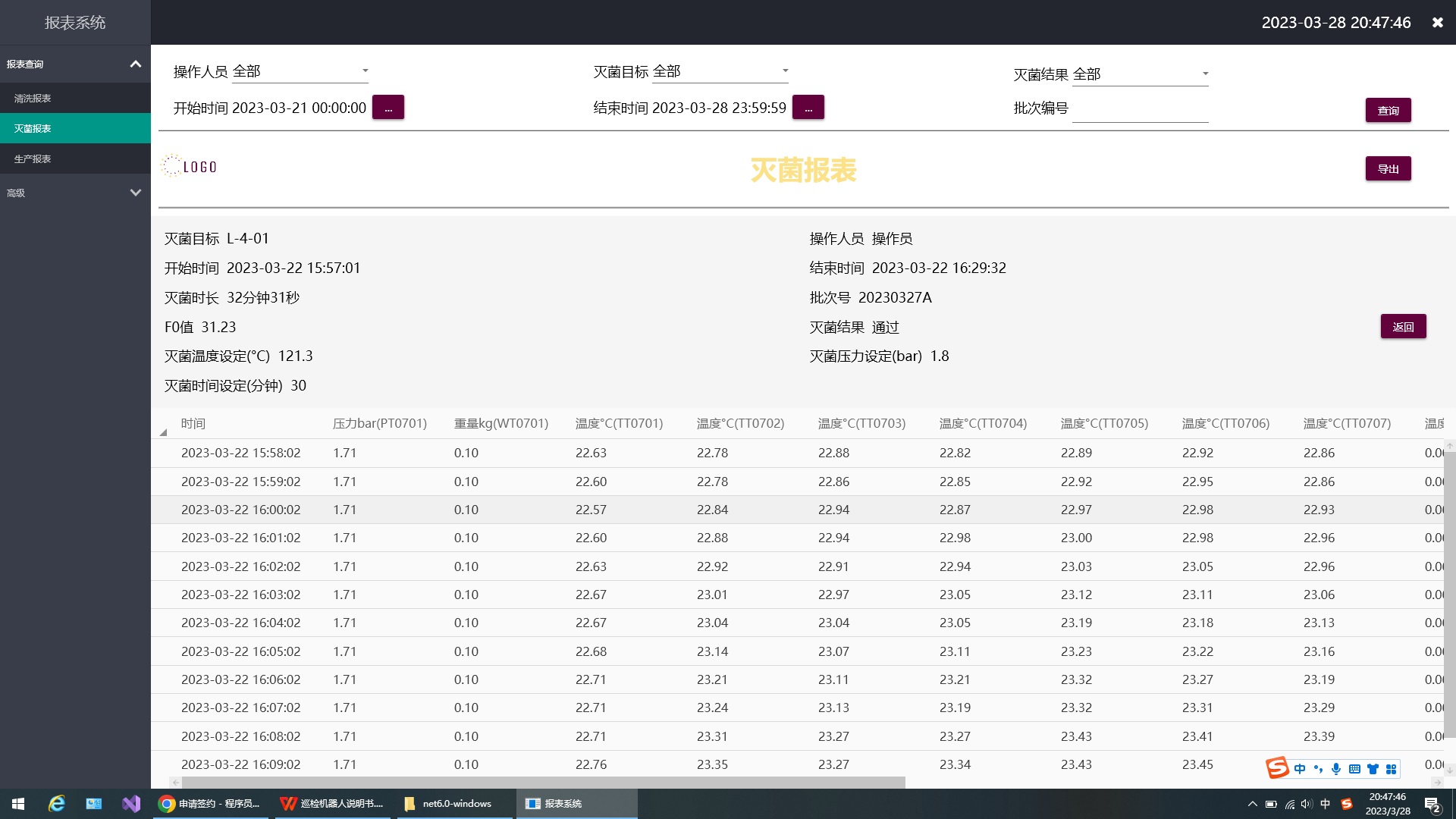Pick end time with the … button
This screenshot has height=819, width=1456.
(x=808, y=108)
